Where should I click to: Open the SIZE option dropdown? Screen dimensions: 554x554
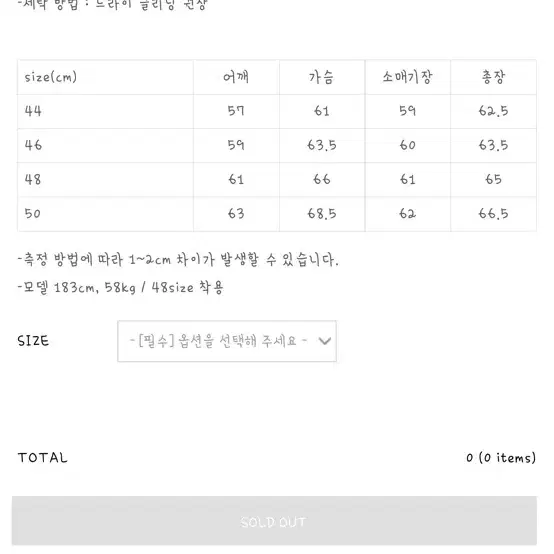pyautogui.click(x=227, y=341)
